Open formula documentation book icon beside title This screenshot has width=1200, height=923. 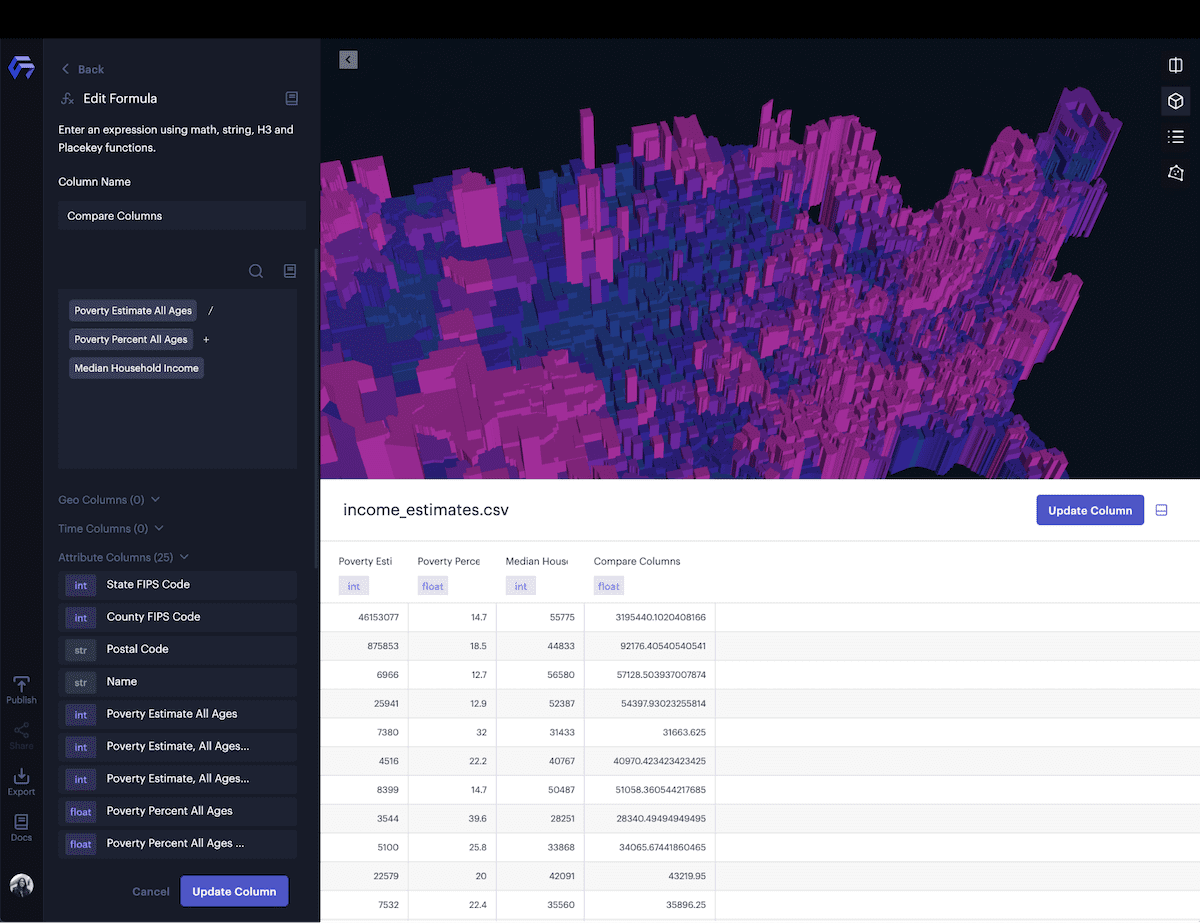(291, 98)
